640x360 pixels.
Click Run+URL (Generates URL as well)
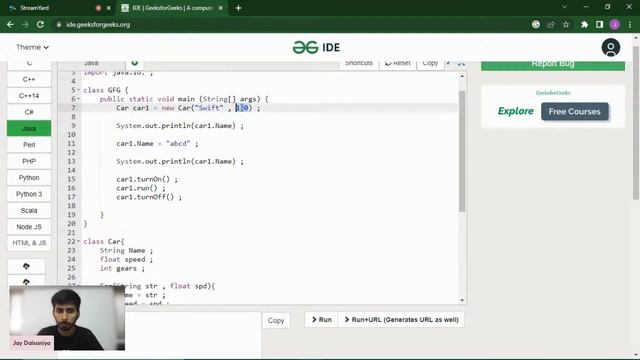pos(401,320)
